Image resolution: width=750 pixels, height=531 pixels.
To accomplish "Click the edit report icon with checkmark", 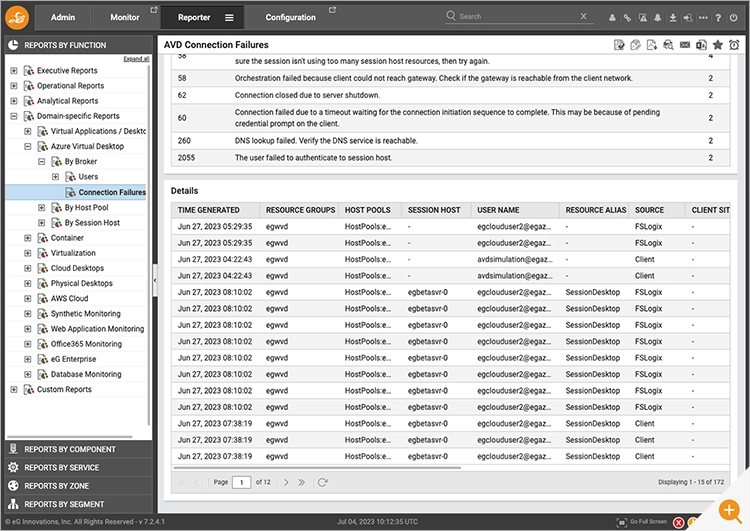I will point(619,44).
